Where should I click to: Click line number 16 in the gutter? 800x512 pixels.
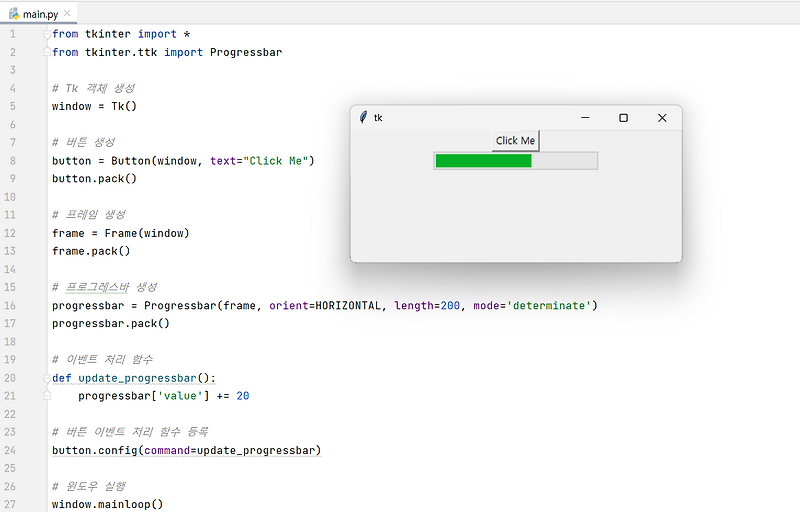[10, 305]
